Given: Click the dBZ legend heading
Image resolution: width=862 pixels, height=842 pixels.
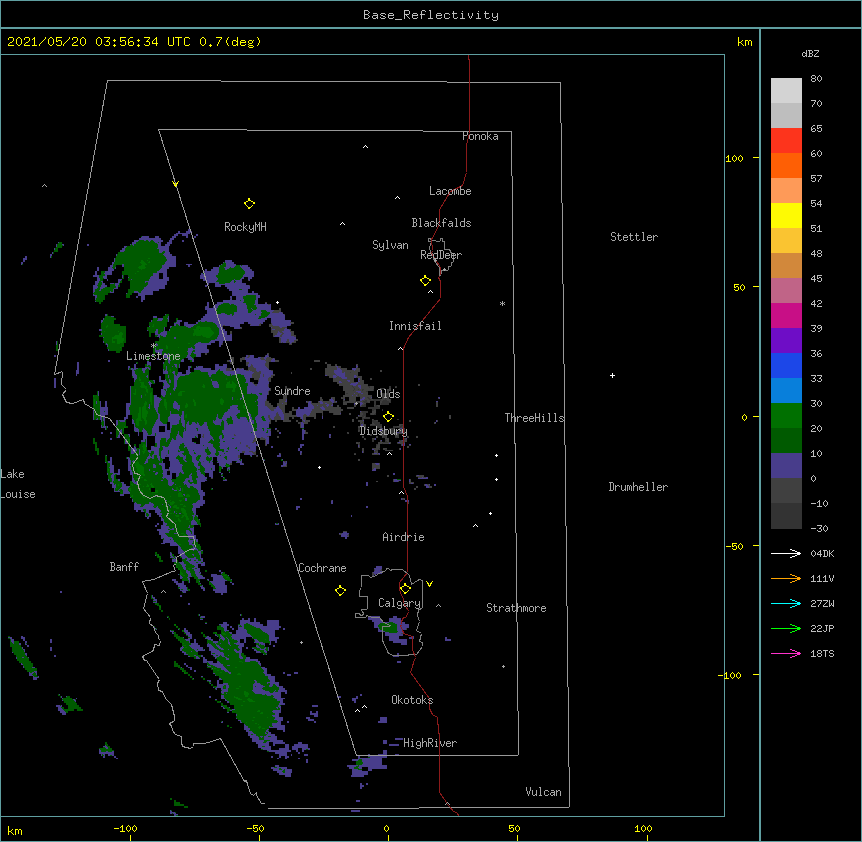Looking at the screenshot, I should [810, 54].
